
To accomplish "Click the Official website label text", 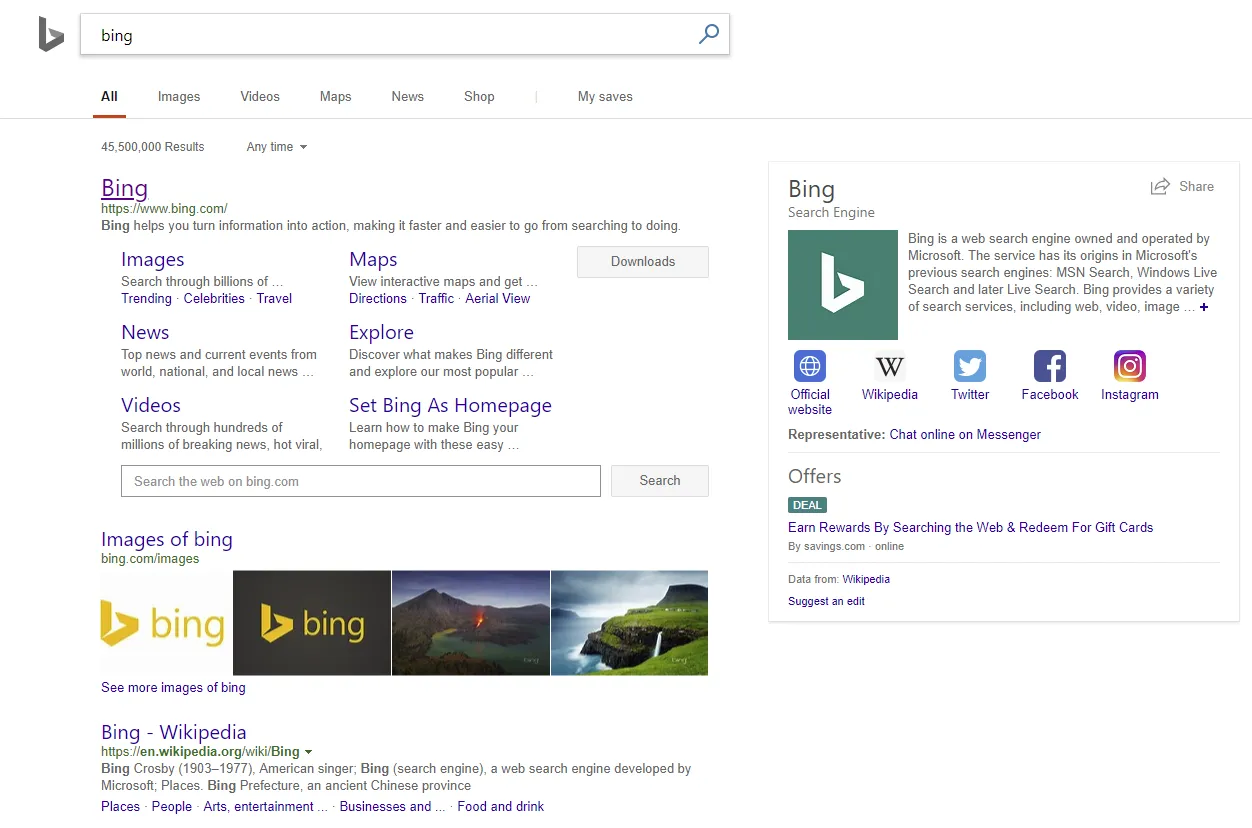I will coord(810,402).
